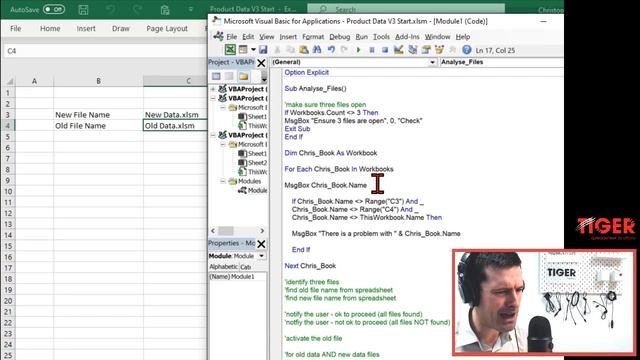Open the VBA File menu
640x360 pixels.
point(231,37)
